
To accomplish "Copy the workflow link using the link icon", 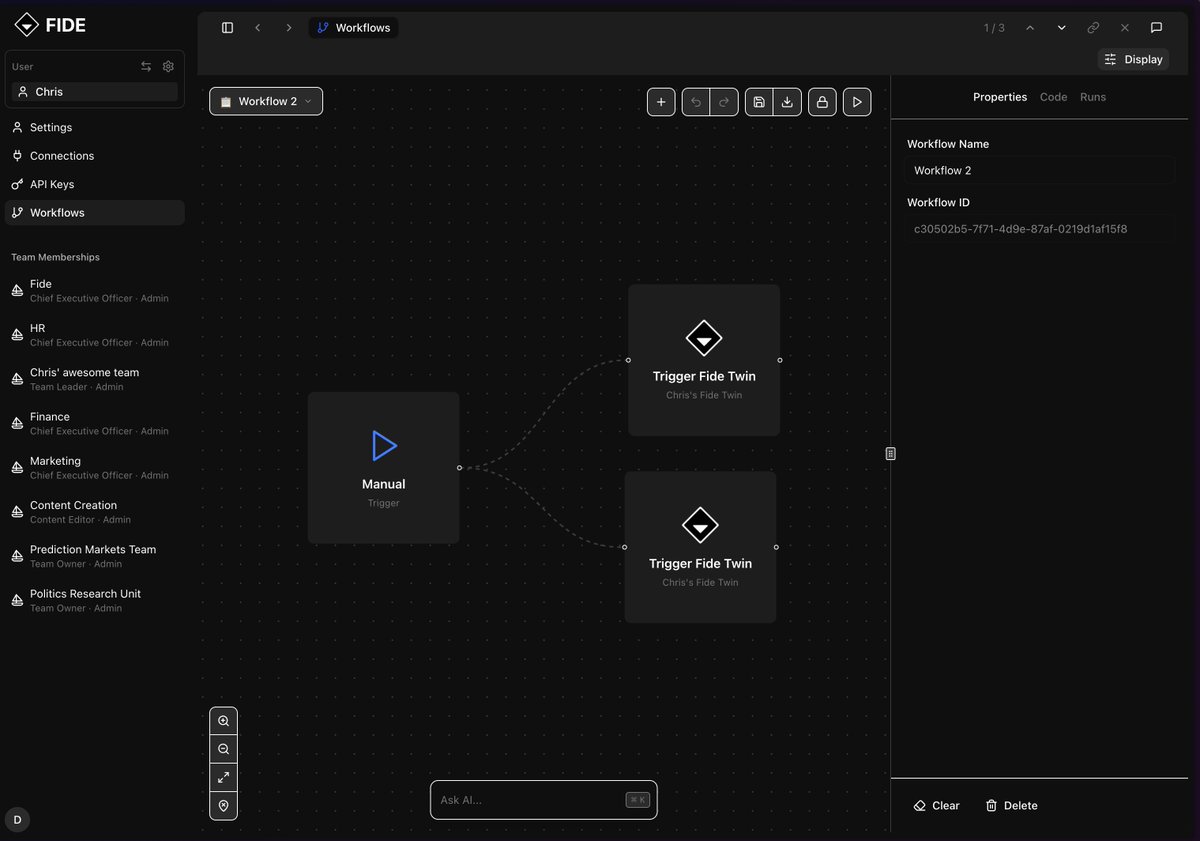I will coord(1093,27).
